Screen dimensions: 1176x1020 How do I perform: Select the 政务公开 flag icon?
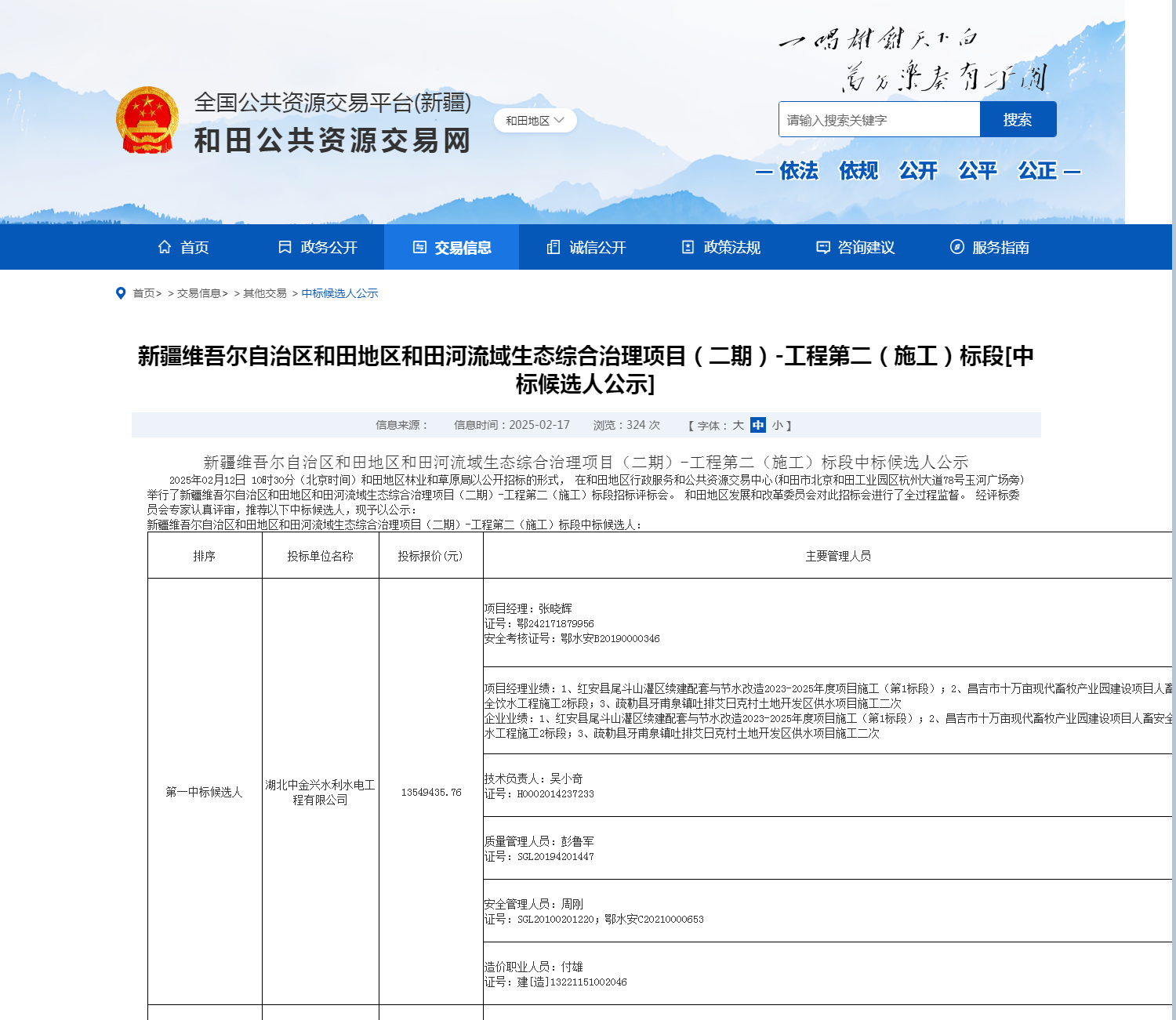point(284,246)
